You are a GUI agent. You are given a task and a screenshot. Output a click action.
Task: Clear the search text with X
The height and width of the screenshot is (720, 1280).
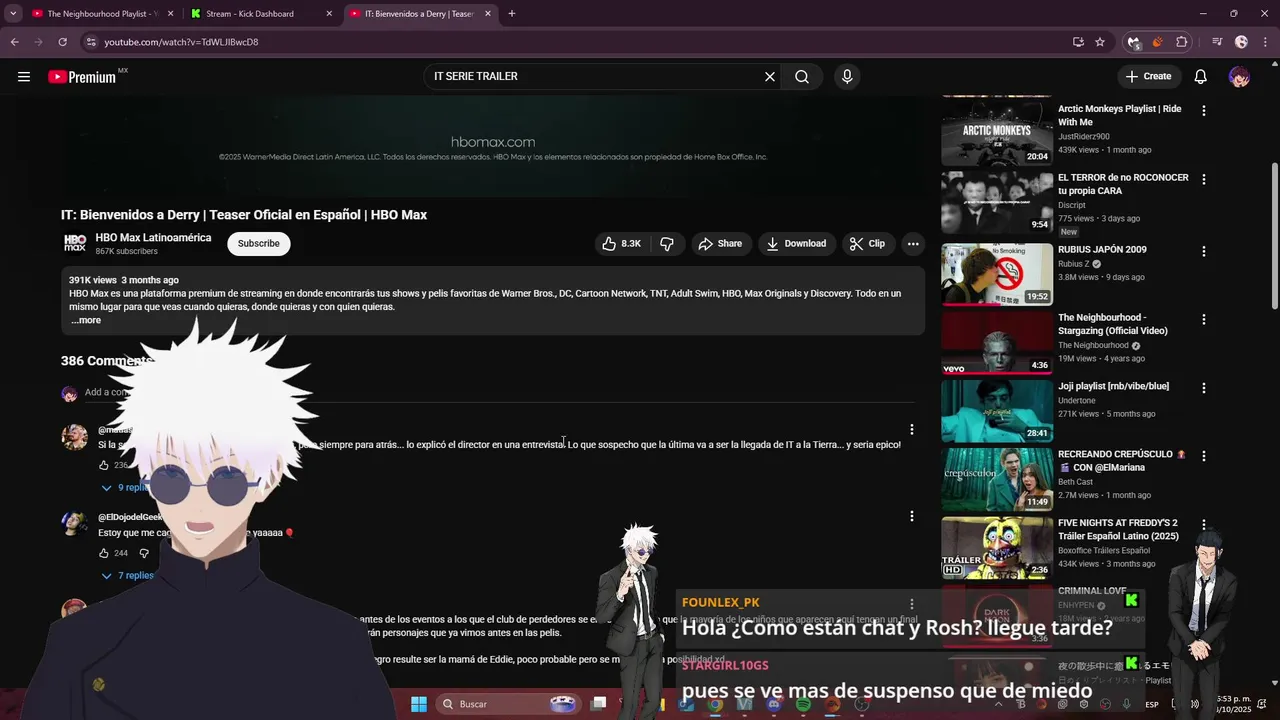pos(770,76)
